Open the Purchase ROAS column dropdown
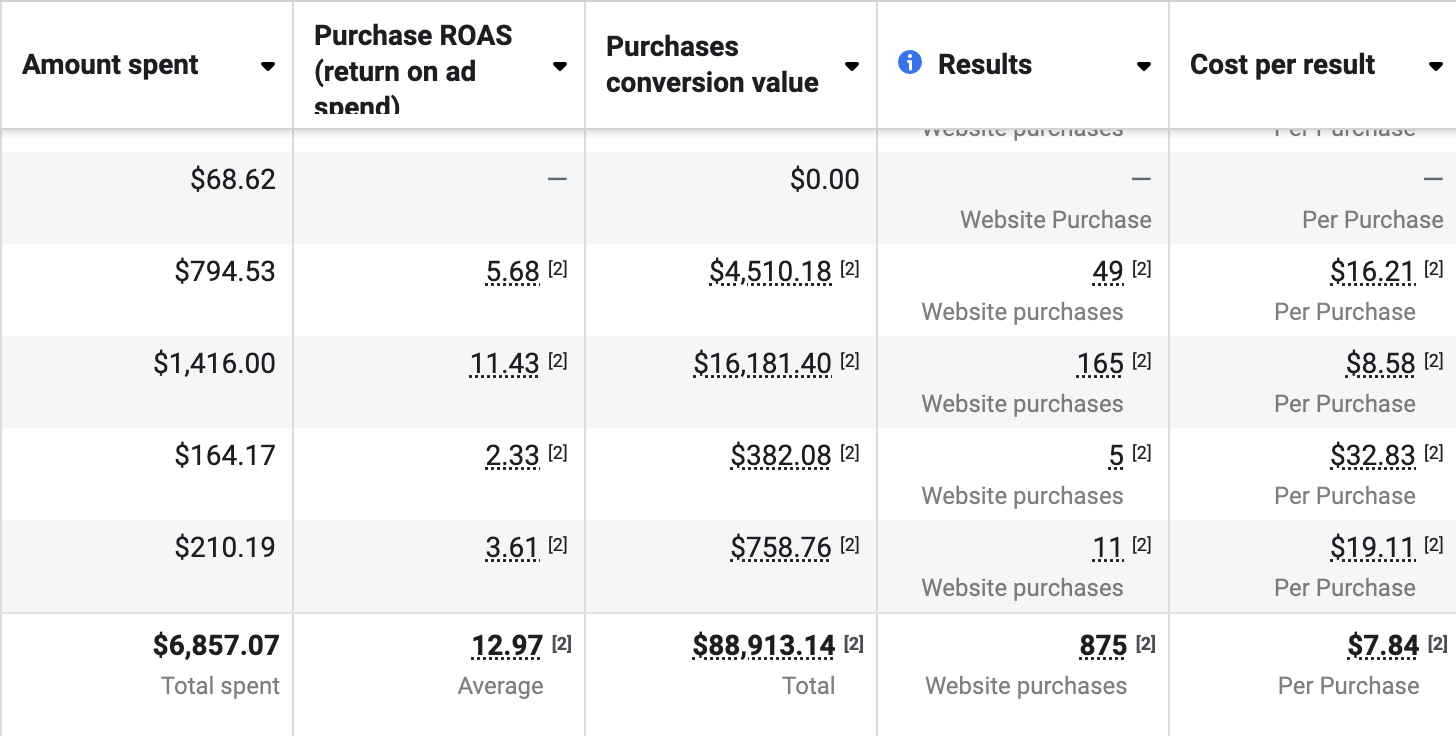The height and width of the screenshot is (736, 1456). pyautogui.click(x=561, y=66)
